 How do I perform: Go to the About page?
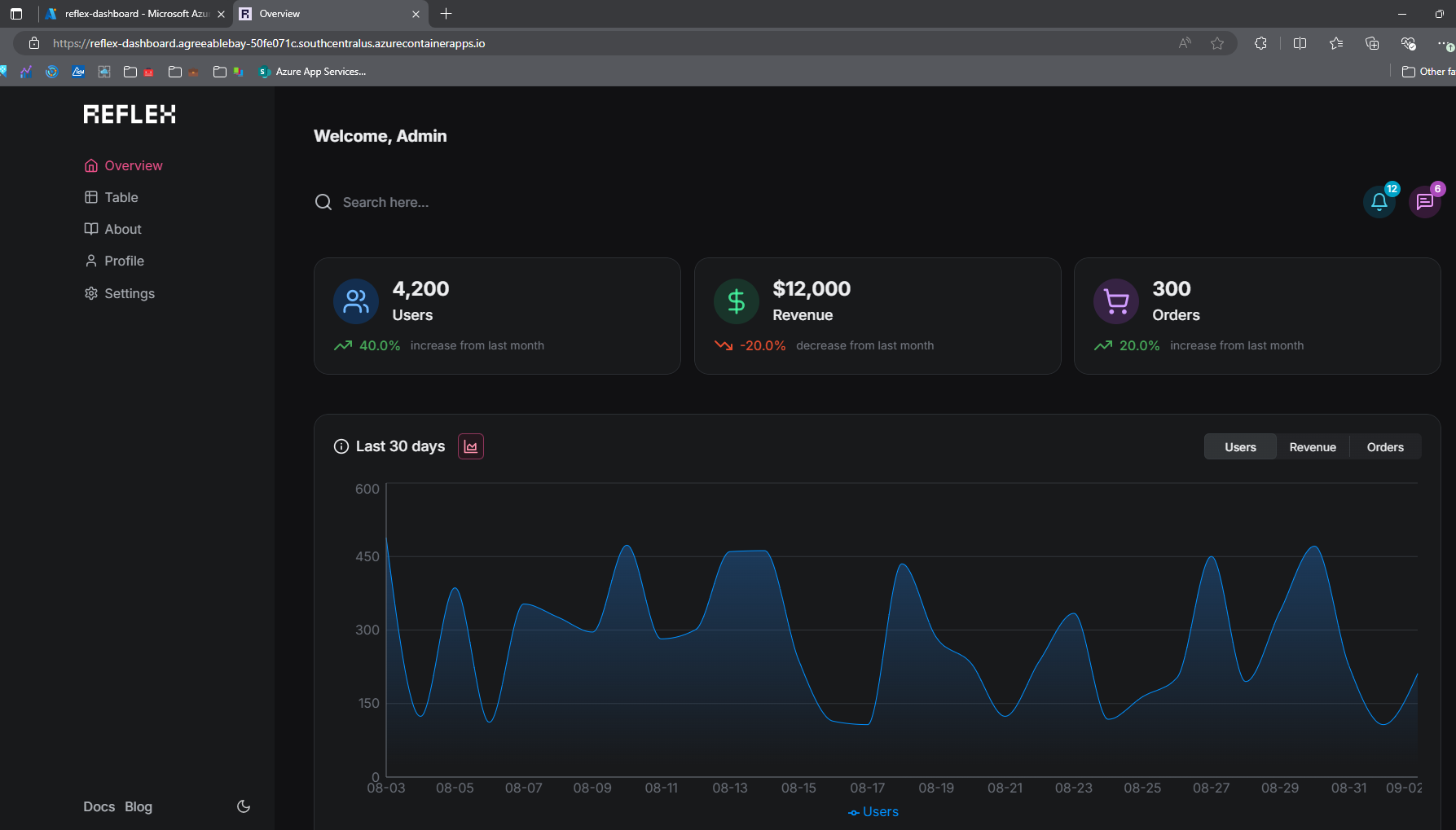click(113, 229)
